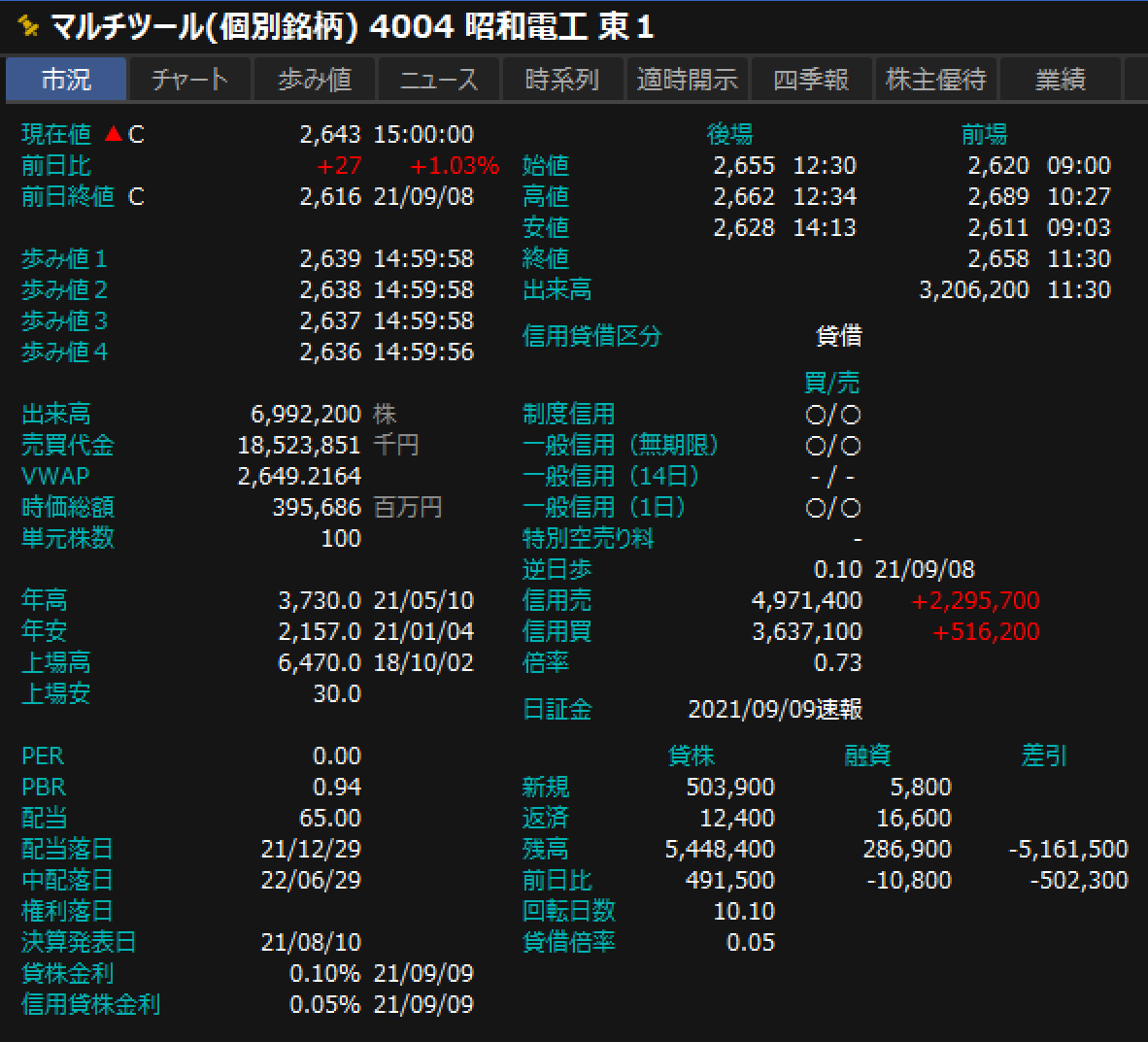1148x1042 pixels.
Task: Click the 信用貸株金利 value 0.05%
Action: 325,1005
